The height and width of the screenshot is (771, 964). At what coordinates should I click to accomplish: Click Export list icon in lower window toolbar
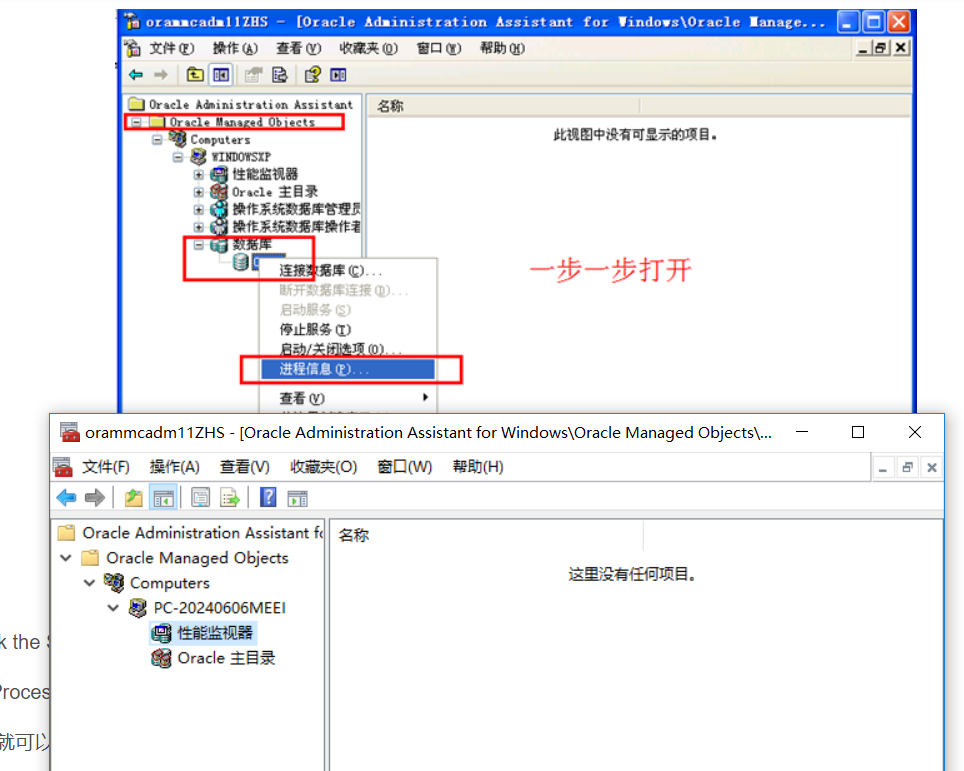(x=230, y=497)
